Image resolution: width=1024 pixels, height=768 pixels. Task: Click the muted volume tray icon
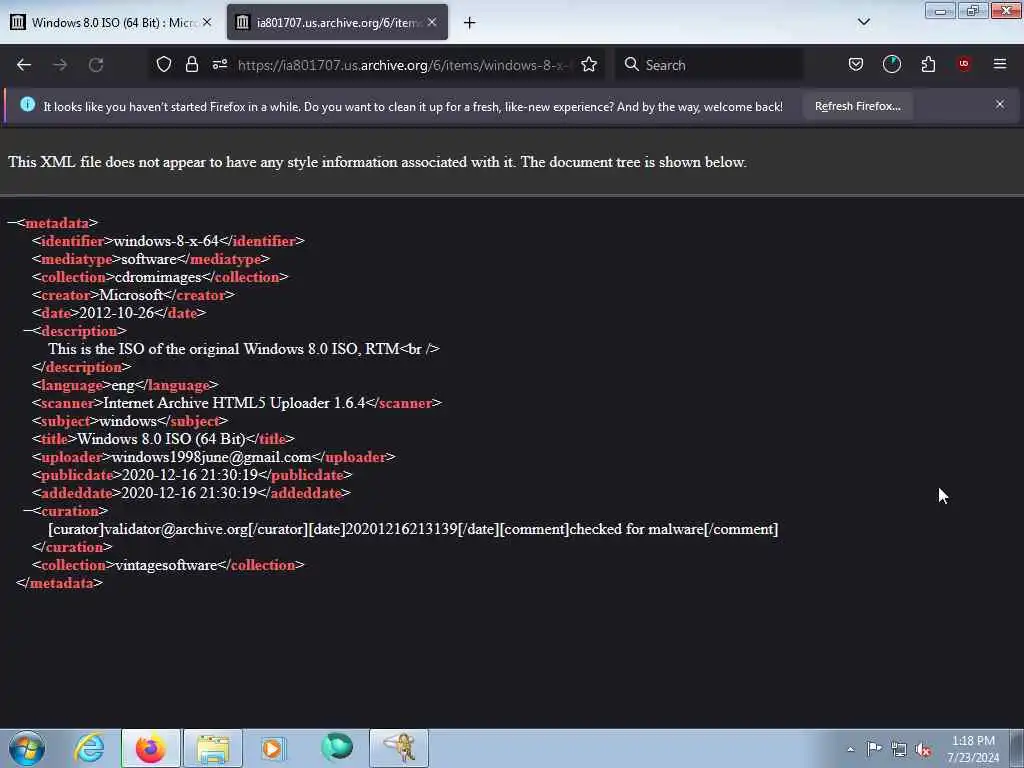923,749
